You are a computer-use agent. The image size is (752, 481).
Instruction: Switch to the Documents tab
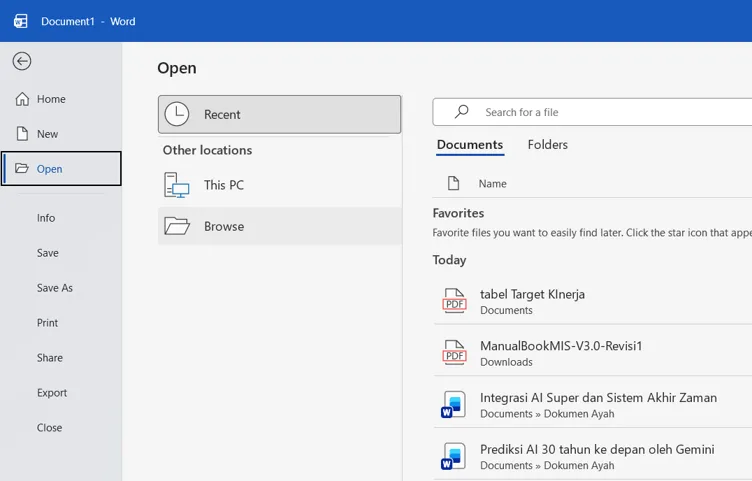pyautogui.click(x=470, y=145)
